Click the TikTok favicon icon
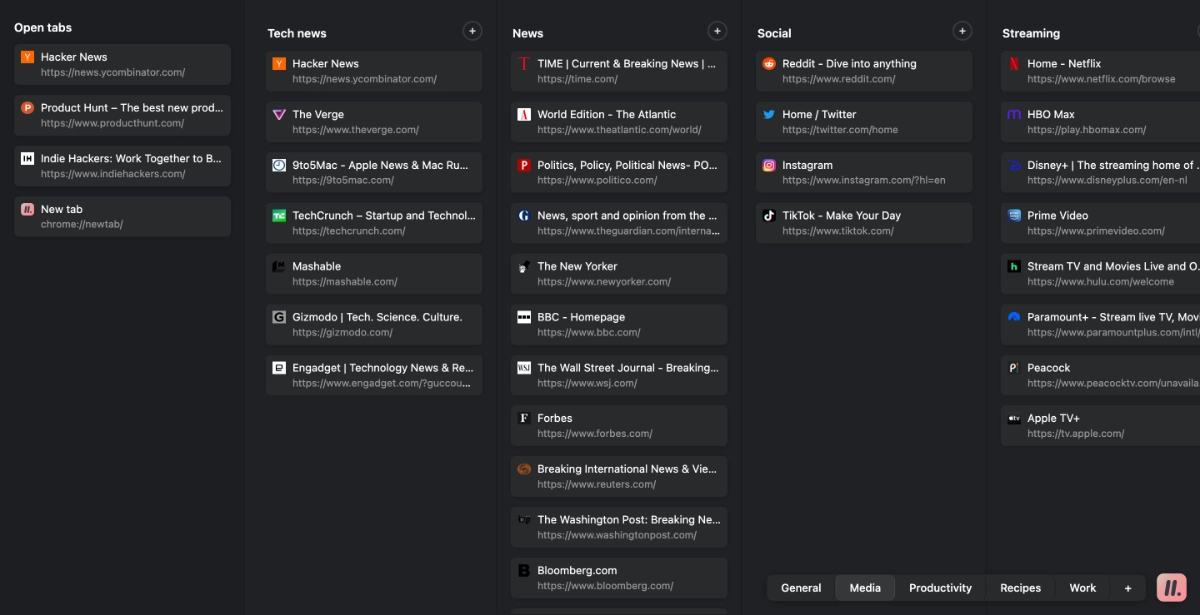This screenshot has height=615, width=1200. pyautogui.click(x=769, y=216)
